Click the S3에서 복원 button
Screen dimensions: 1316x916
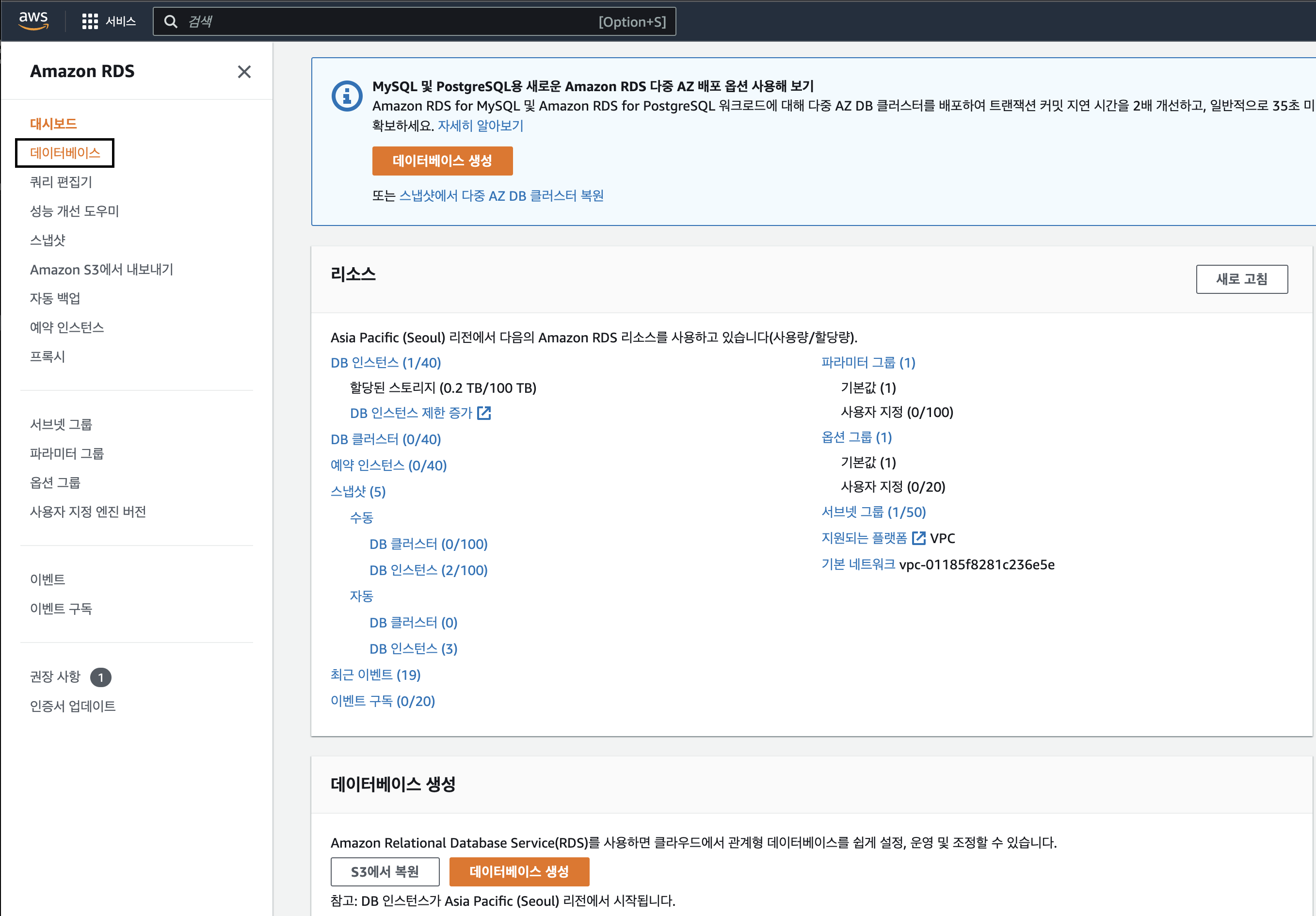(x=385, y=871)
